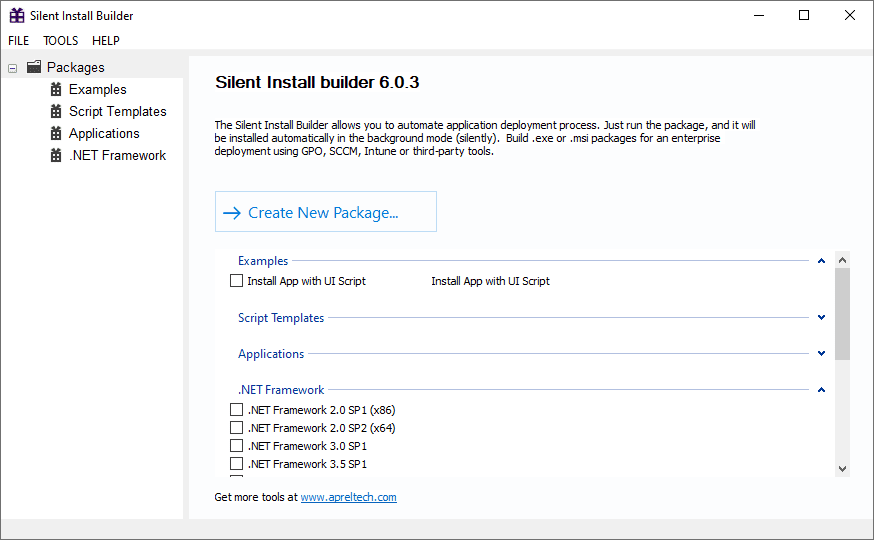Check the Install App with UI Script box

[237, 281]
